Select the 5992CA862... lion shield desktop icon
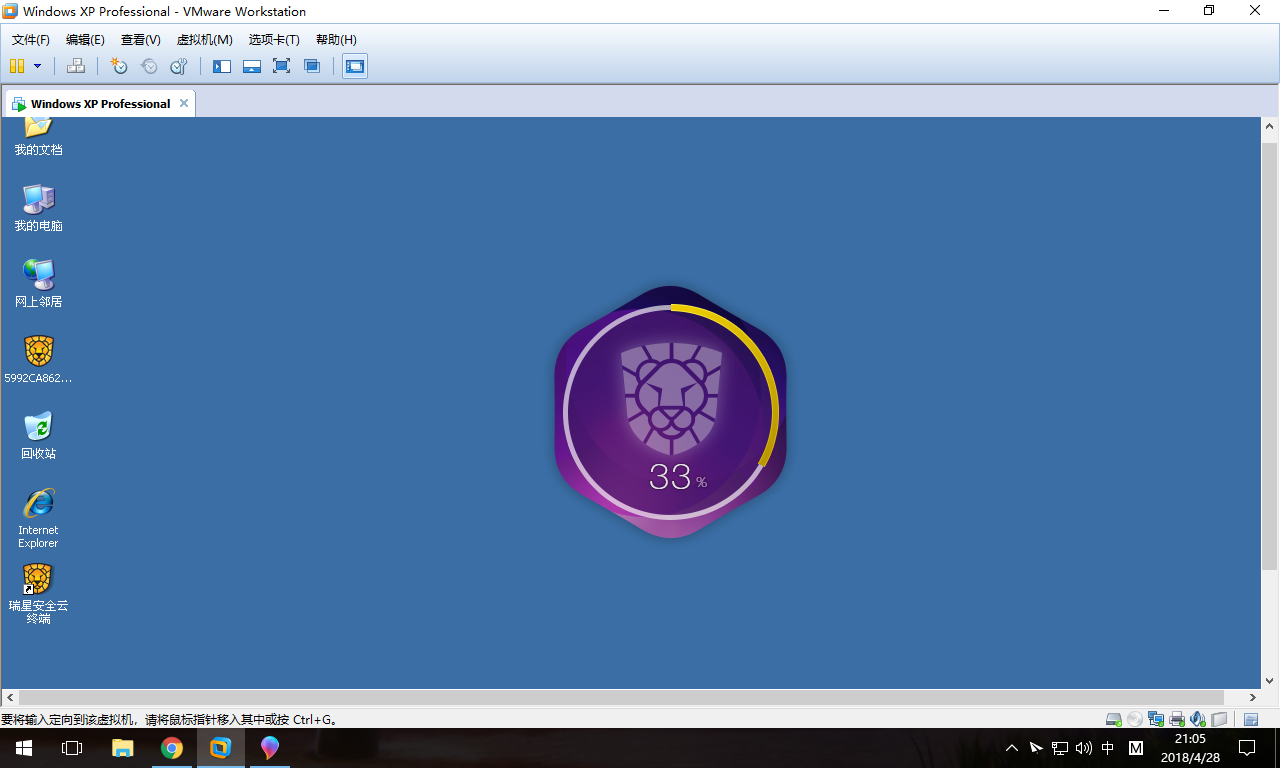 pyautogui.click(x=38, y=359)
